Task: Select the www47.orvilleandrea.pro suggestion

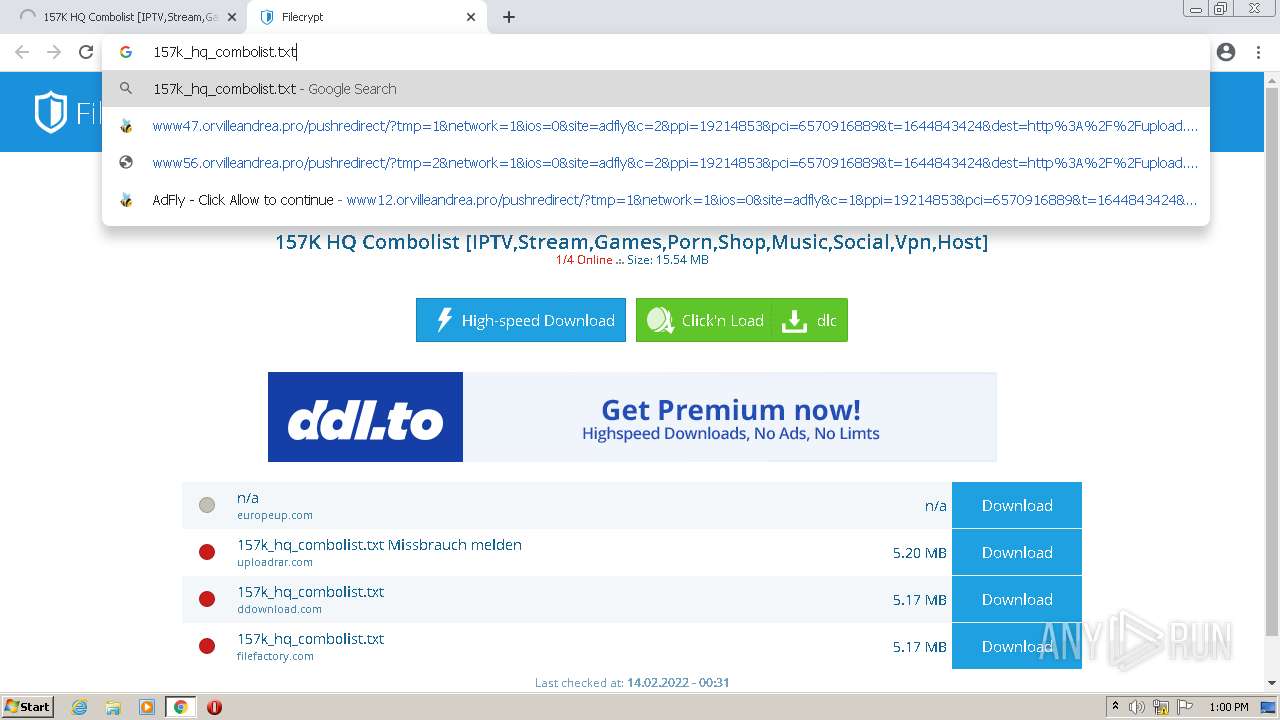Action: pyautogui.click(x=655, y=126)
